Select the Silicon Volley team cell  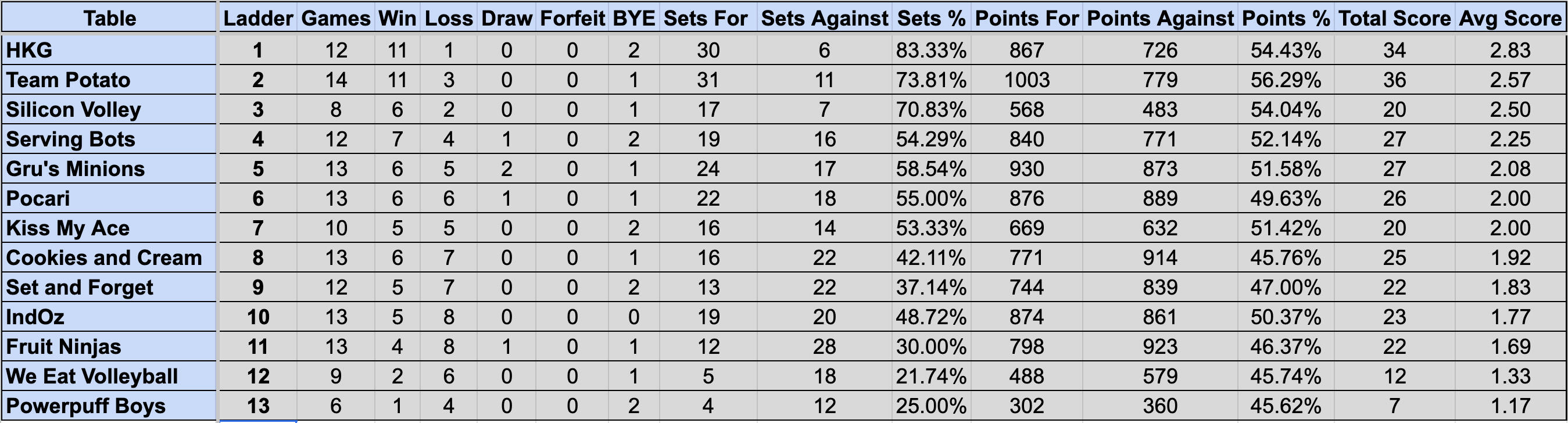[109, 110]
